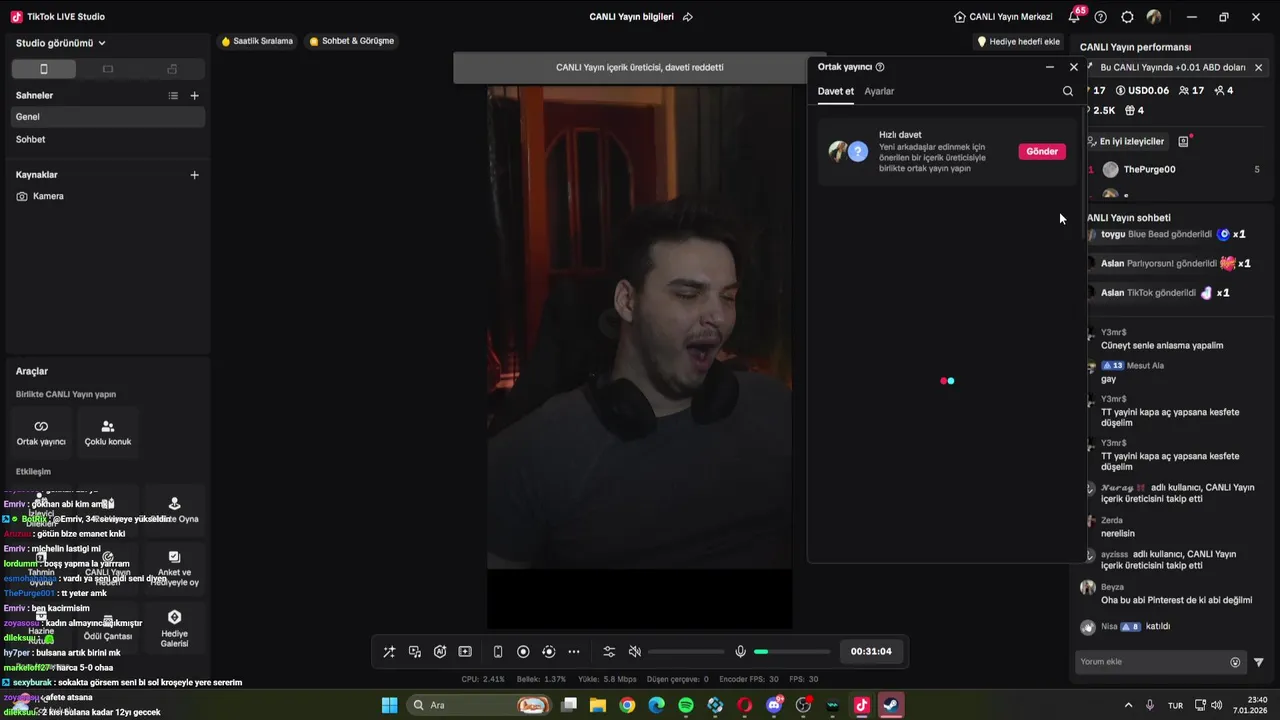Click Hediye hedefi ekle

tap(1018, 42)
